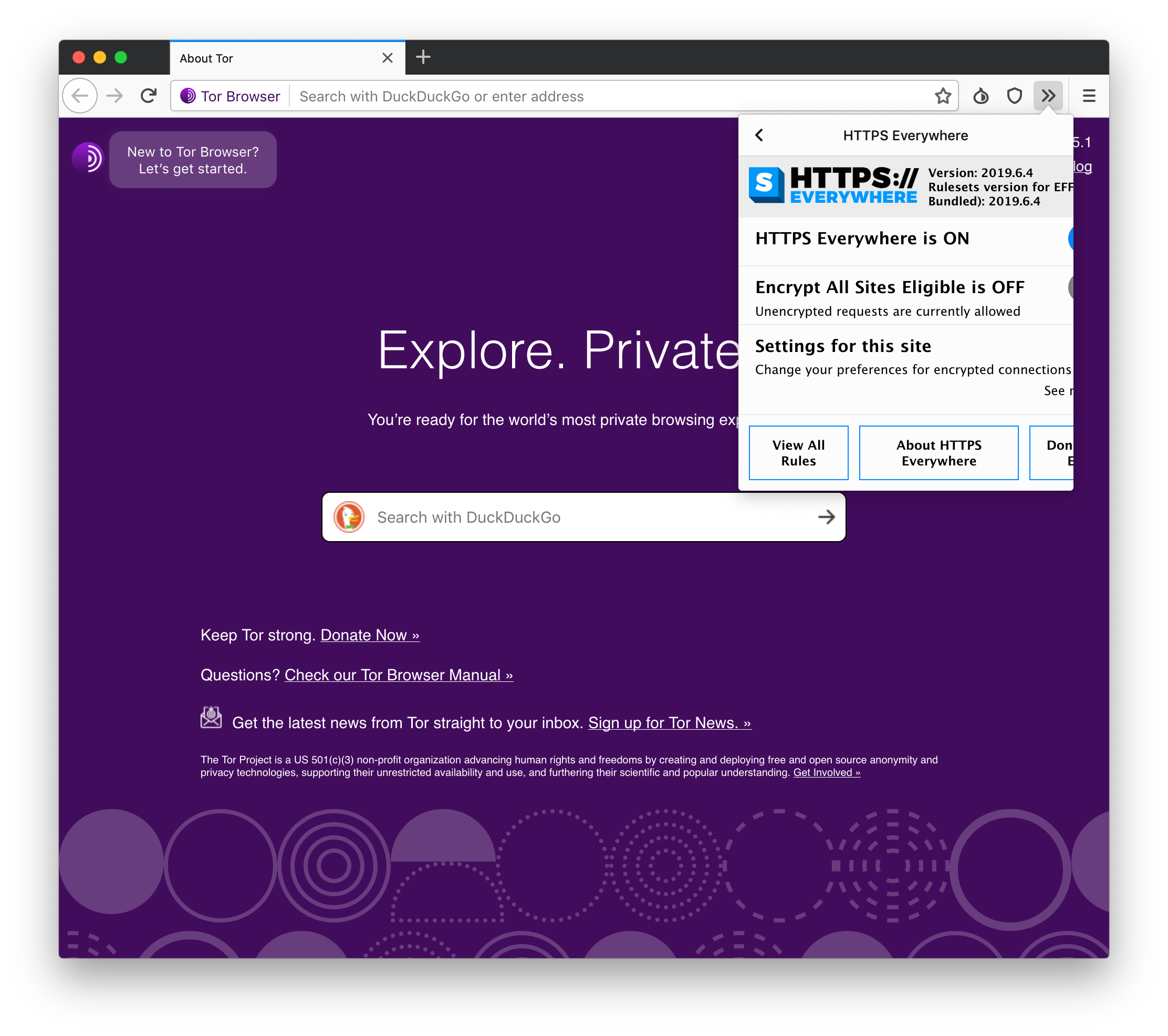Reload the current page

(x=148, y=96)
